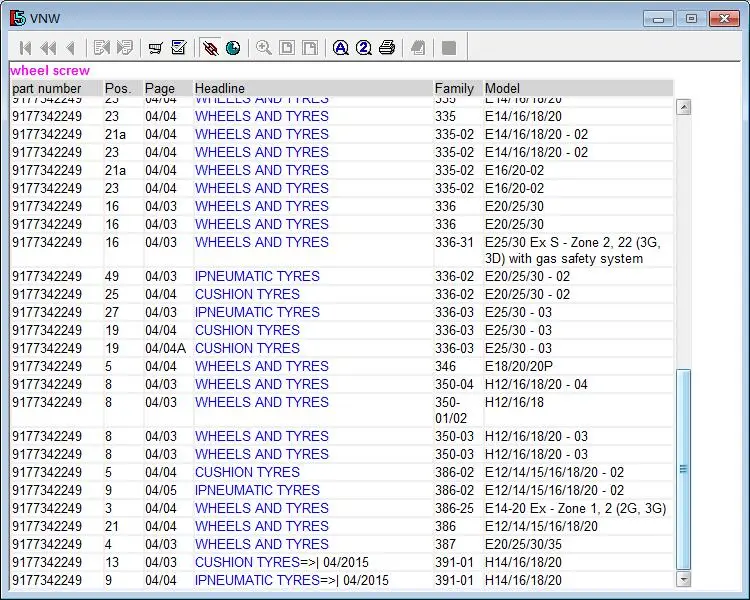The width and height of the screenshot is (750, 600).
Task: Go to first record using toolbar arrow
Action: click(x=25, y=48)
